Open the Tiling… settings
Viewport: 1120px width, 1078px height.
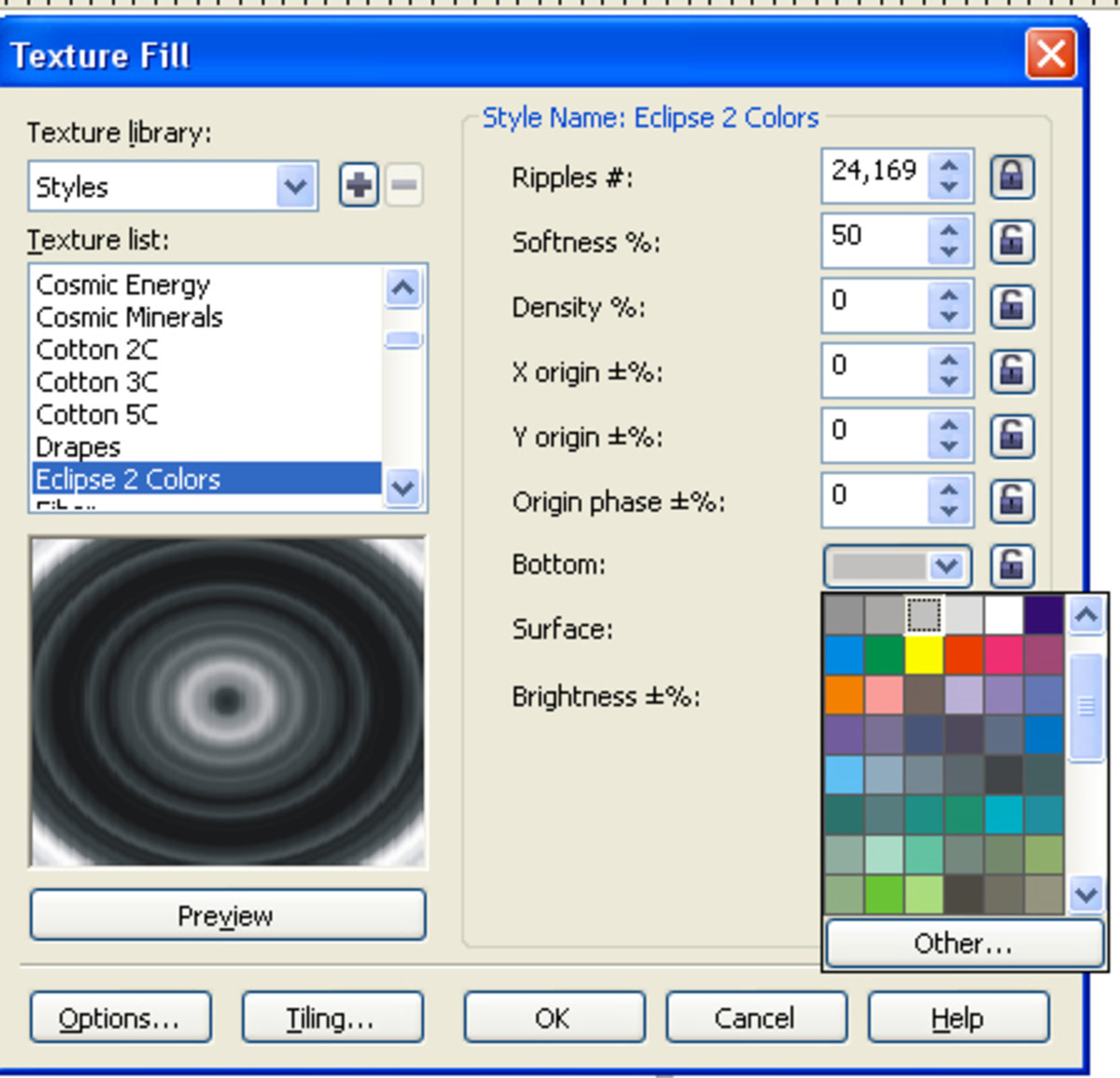pyautogui.click(x=331, y=1017)
